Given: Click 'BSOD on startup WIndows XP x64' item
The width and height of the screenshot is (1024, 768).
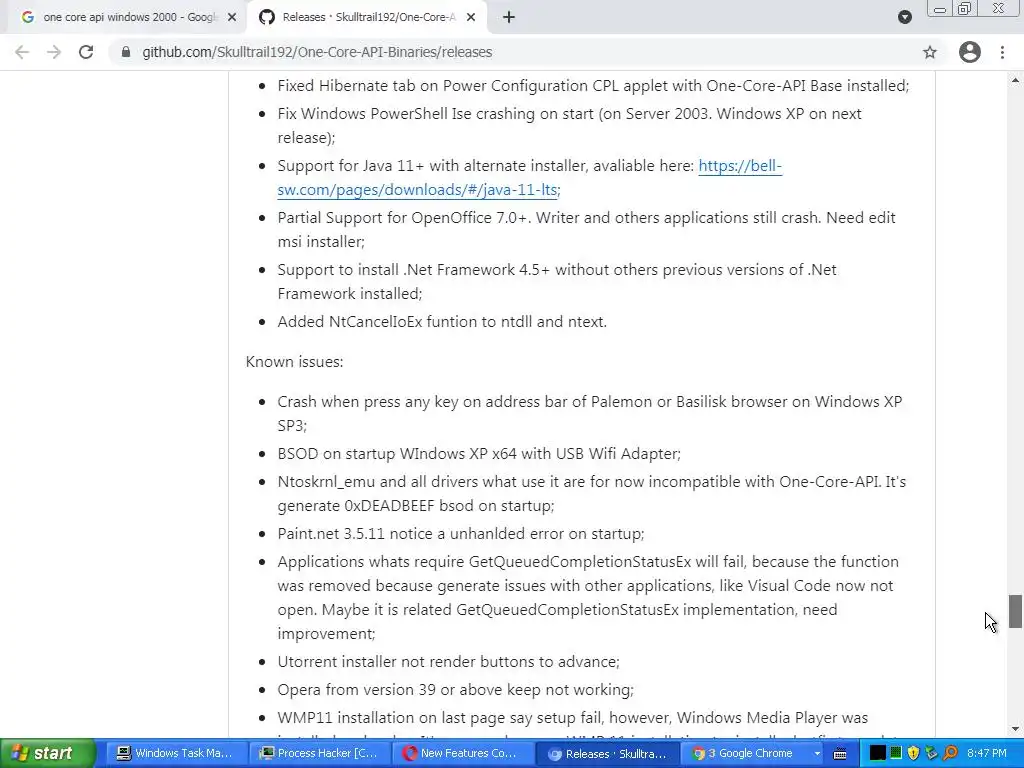Looking at the screenshot, I should pos(479,454).
